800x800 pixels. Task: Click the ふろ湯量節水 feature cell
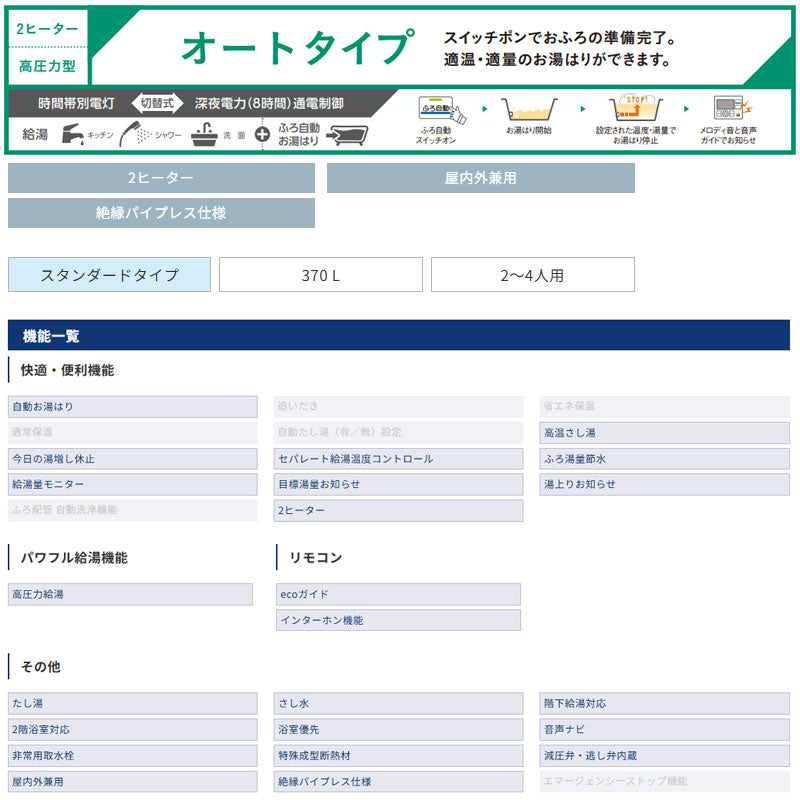(x=664, y=459)
